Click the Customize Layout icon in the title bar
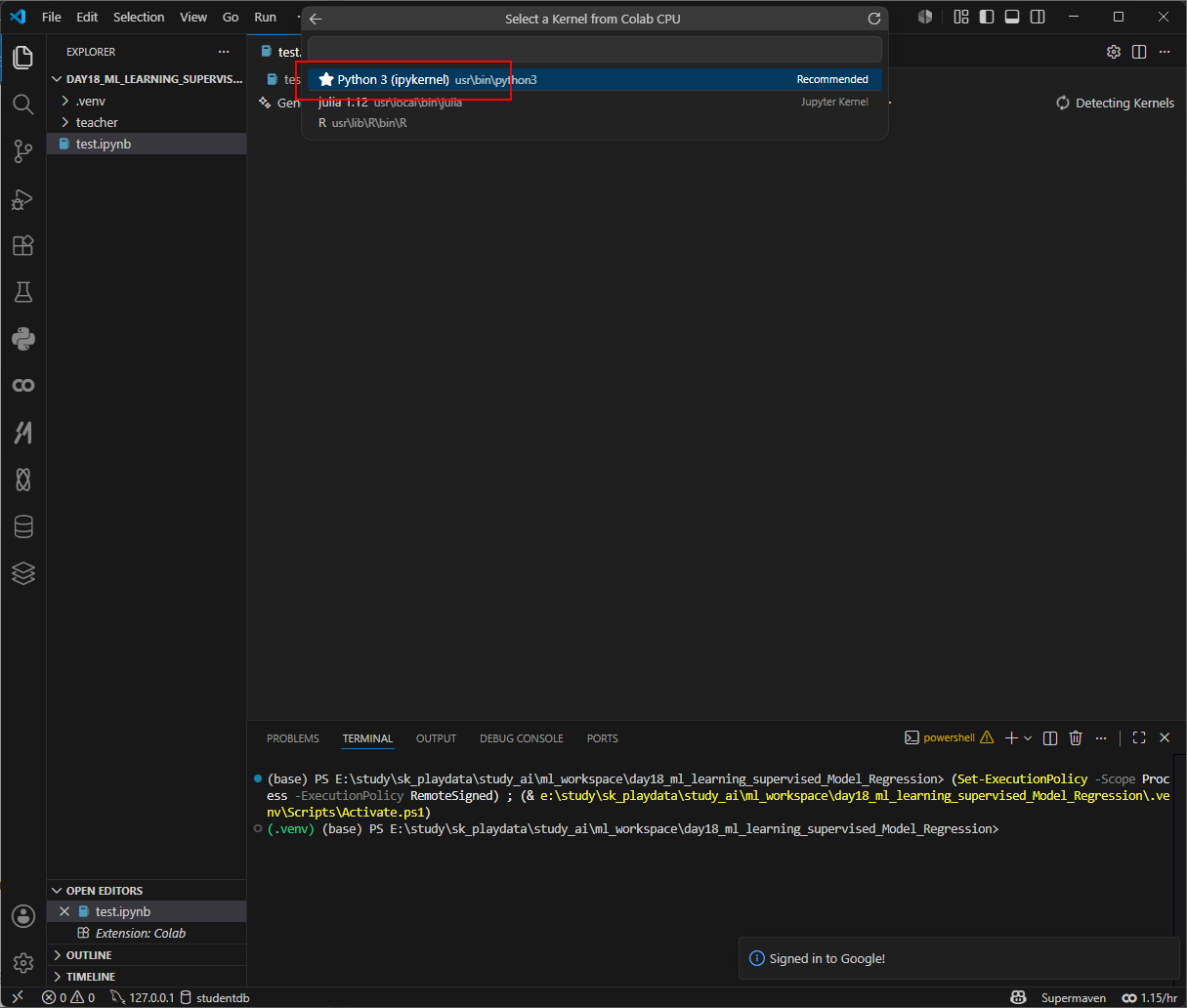This screenshot has width=1187, height=1008. click(x=961, y=17)
